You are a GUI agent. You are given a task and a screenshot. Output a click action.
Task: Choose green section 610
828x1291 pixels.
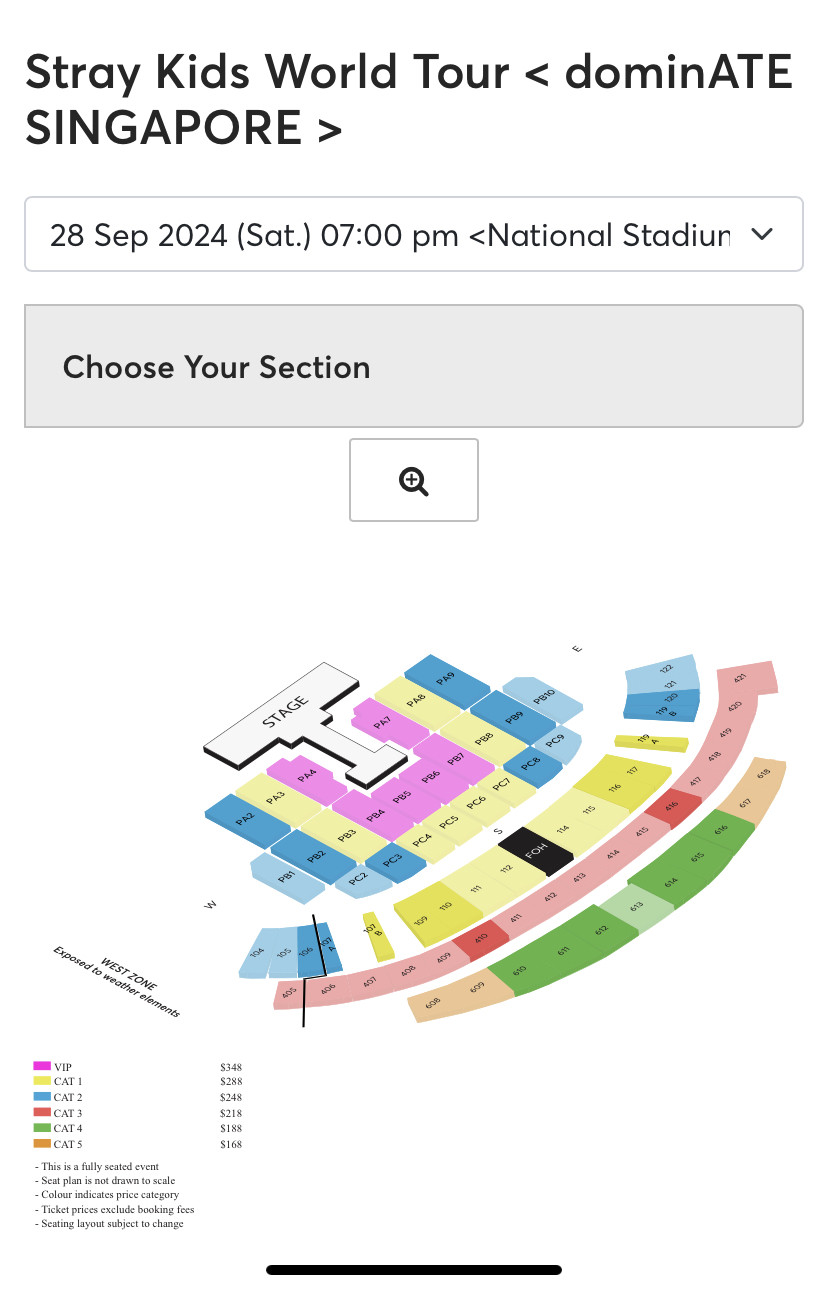pos(520,970)
